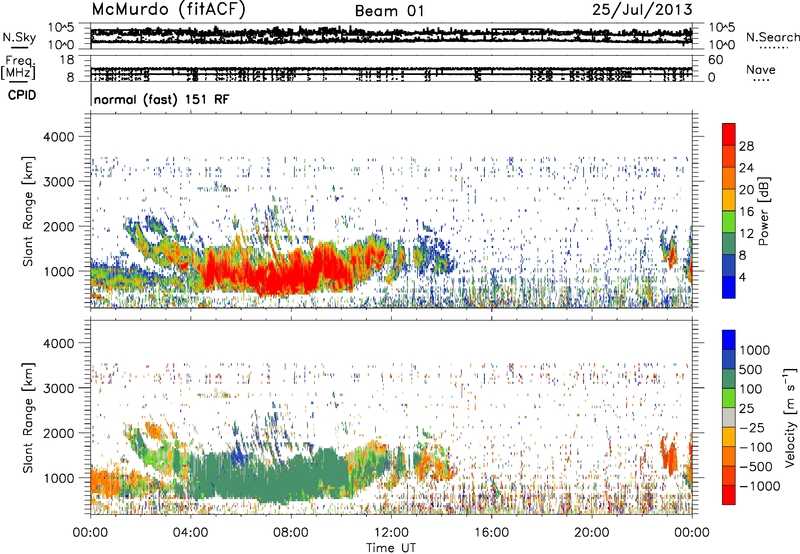Click the Nave legend label
Viewport: 800px width, 554px height.
click(x=761, y=69)
